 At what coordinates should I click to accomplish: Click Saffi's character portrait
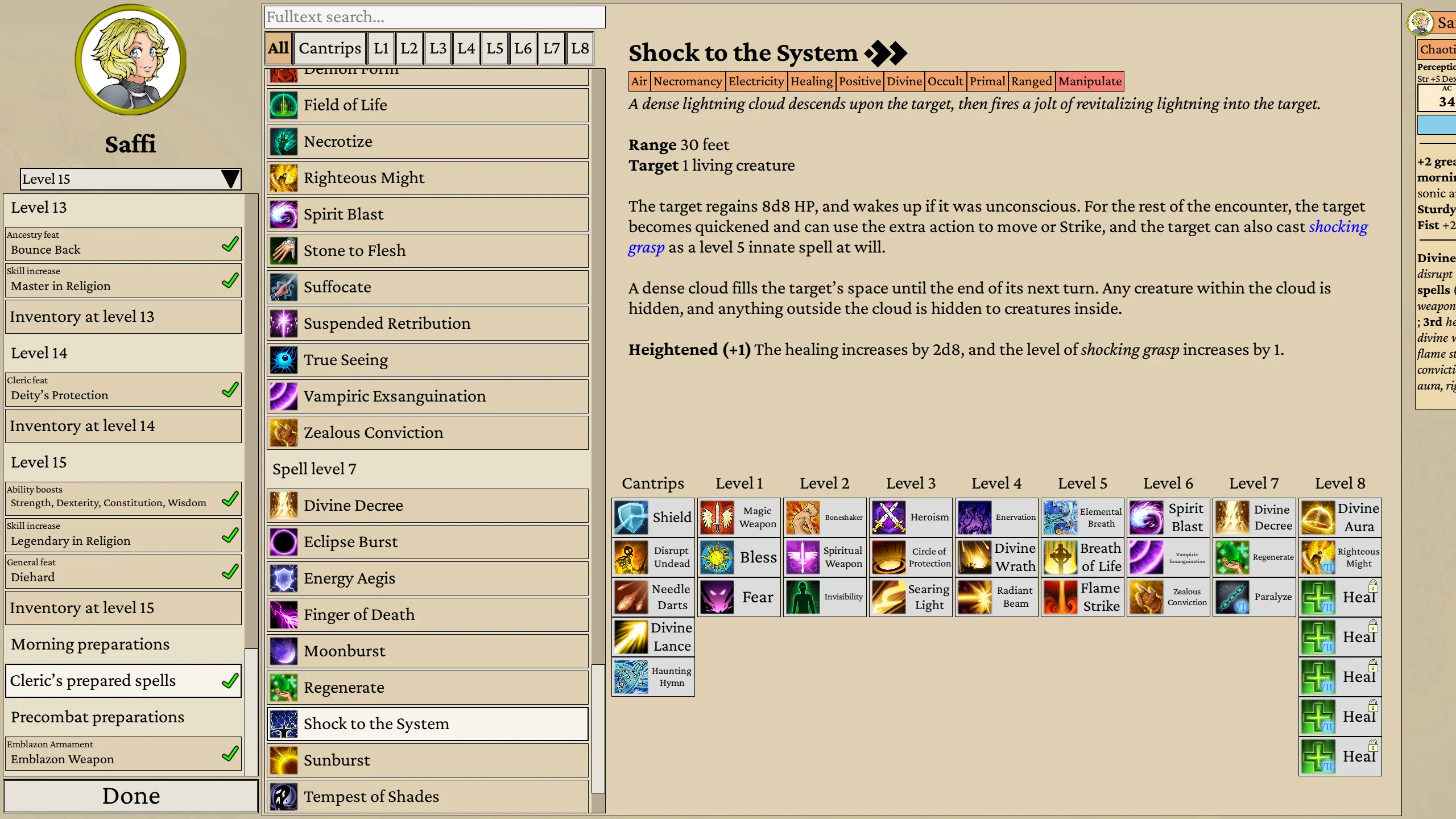pos(131,60)
